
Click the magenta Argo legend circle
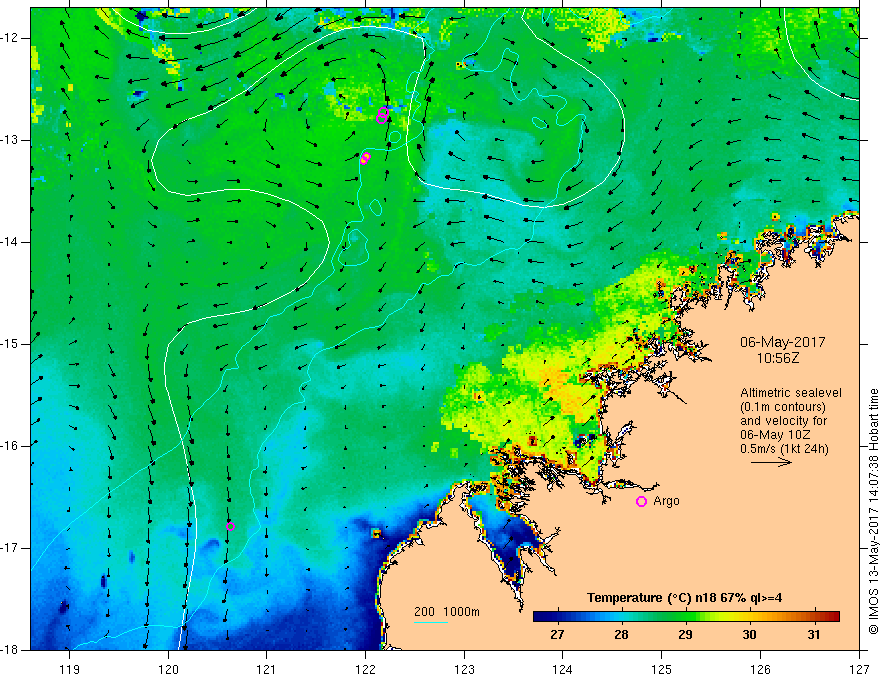pyautogui.click(x=641, y=502)
